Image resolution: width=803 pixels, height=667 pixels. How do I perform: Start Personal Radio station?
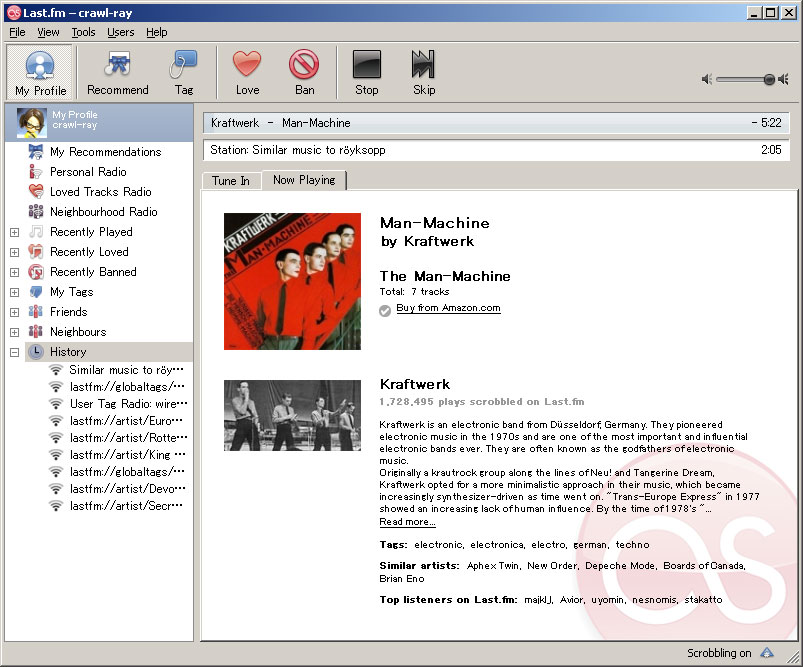(x=88, y=172)
